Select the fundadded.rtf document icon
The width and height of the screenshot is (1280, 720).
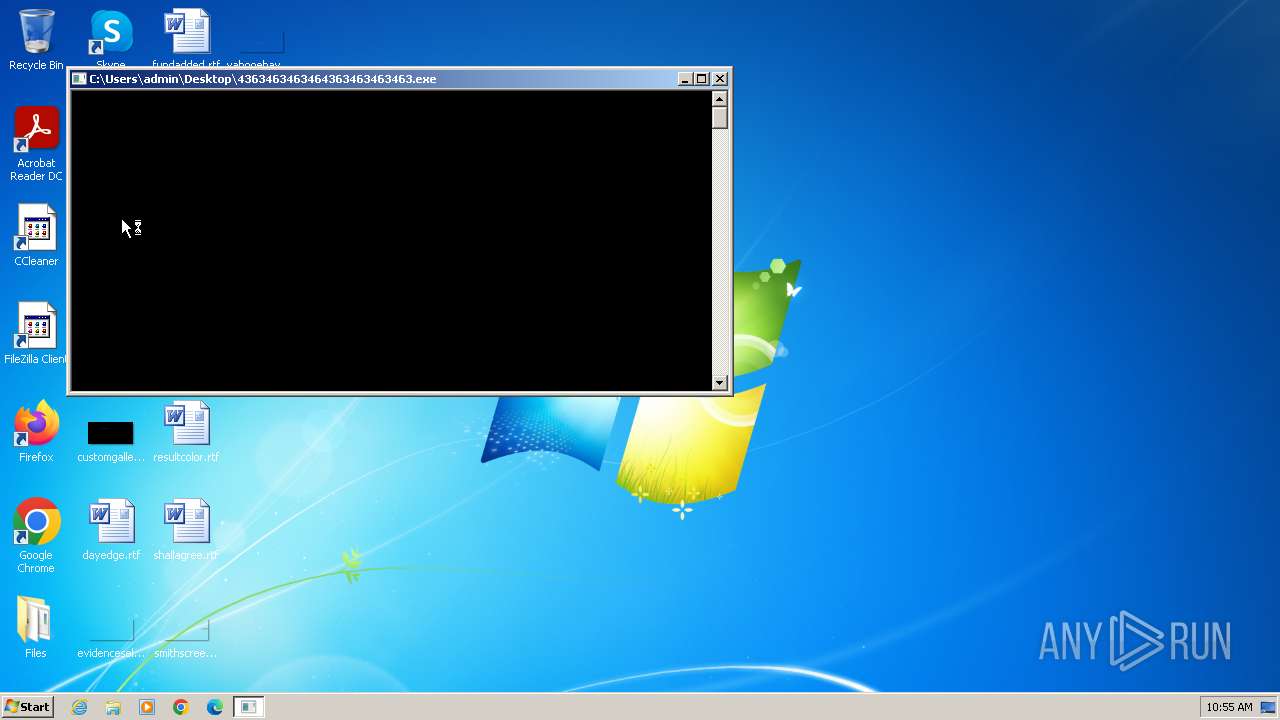(186, 36)
